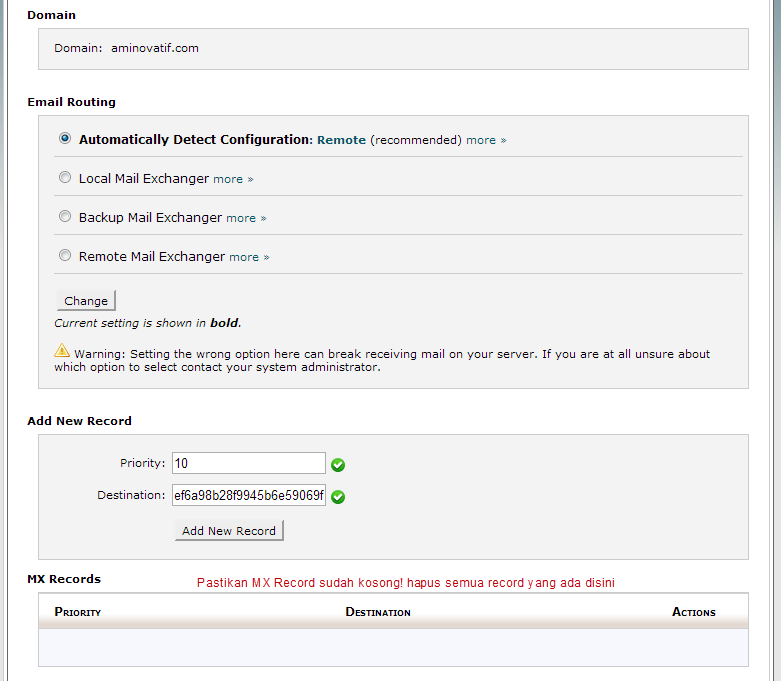This screenshot has height=681, width=781.
Task: Expand 'more' beside Automatically Detect Configuration
Action: click(x=486, y=140)
